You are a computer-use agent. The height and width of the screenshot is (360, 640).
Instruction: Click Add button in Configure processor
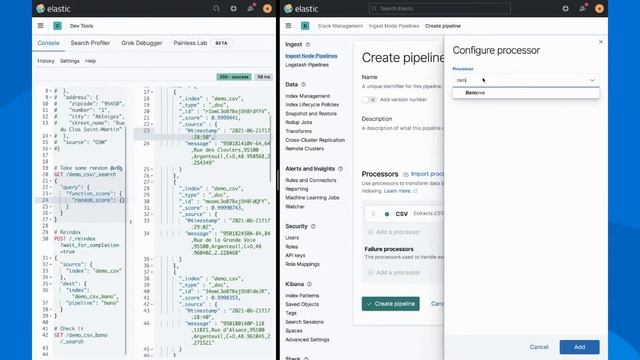point(580,347)
